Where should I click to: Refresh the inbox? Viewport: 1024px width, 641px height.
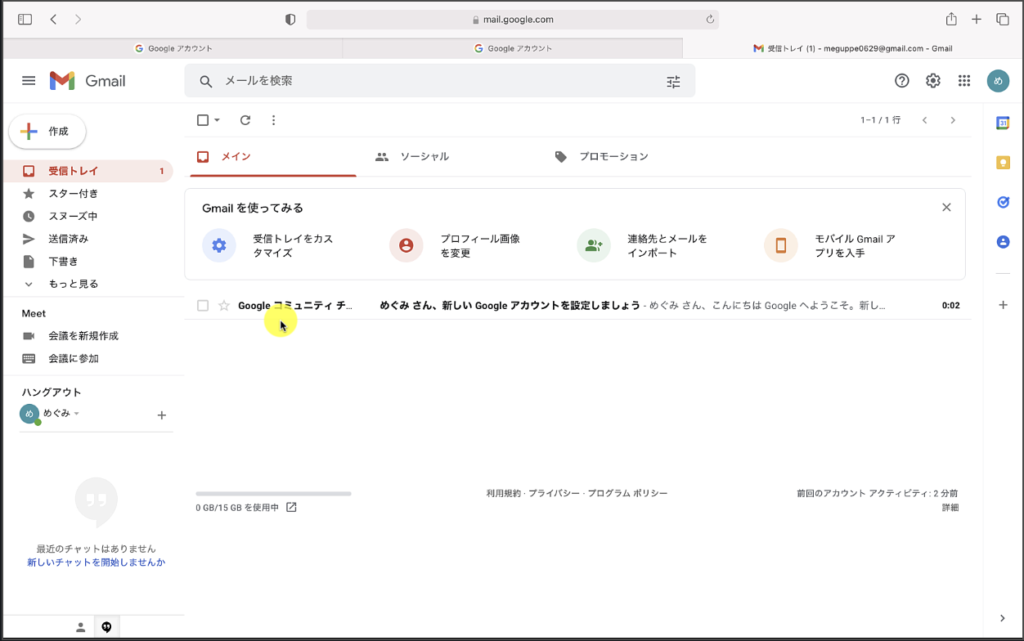245,120
